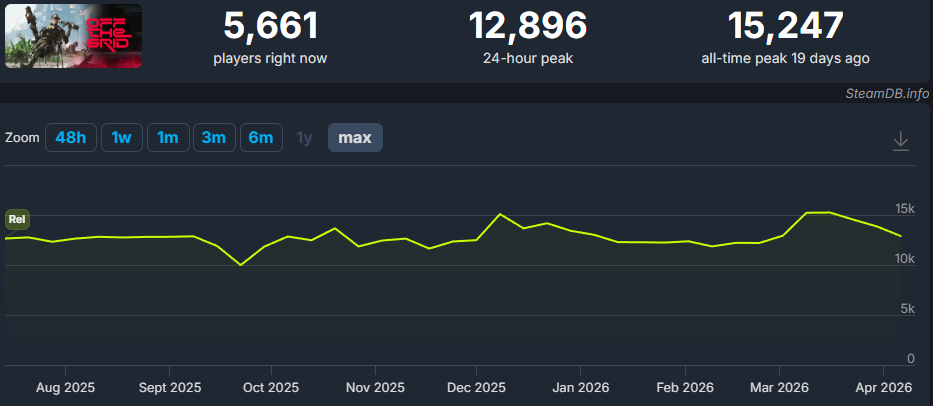Click the greyed-out 1y zoom option
Screen dimensions: 933x406
pyautogui.click(x=304, y=138)
